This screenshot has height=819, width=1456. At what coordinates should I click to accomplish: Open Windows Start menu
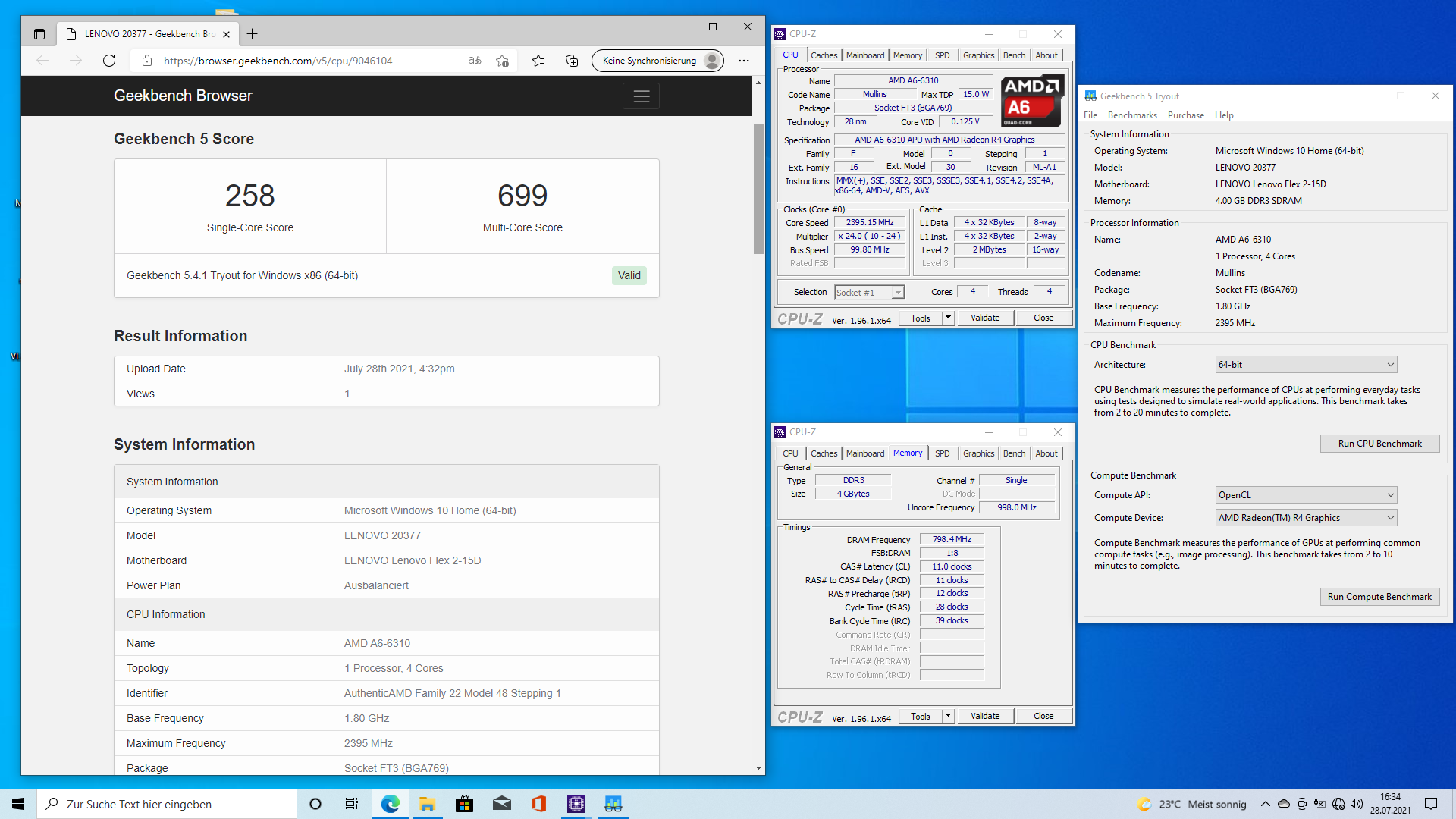point(18,804)
